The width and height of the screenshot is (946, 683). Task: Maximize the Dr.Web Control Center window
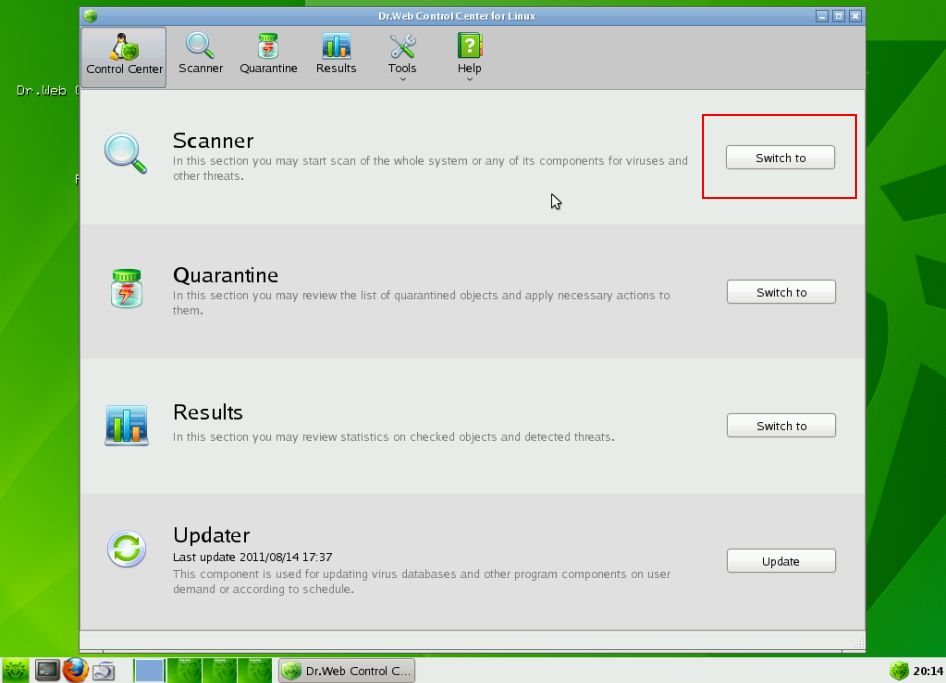tap(839, 16)
